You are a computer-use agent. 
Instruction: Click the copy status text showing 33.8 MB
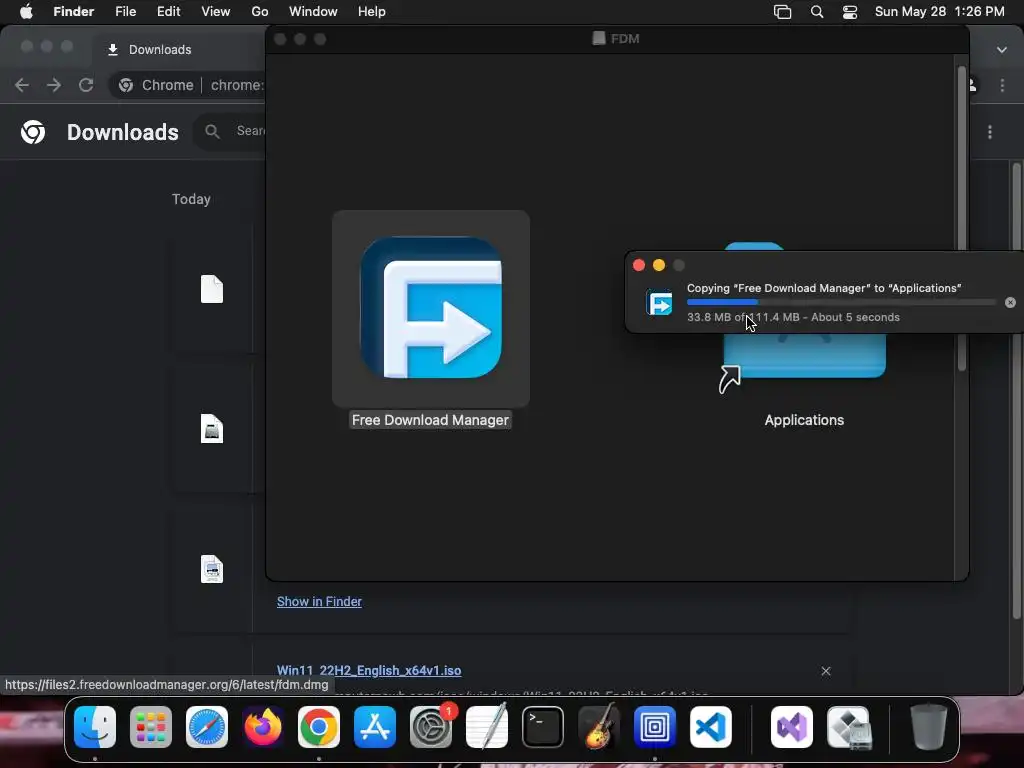(793, 317)
